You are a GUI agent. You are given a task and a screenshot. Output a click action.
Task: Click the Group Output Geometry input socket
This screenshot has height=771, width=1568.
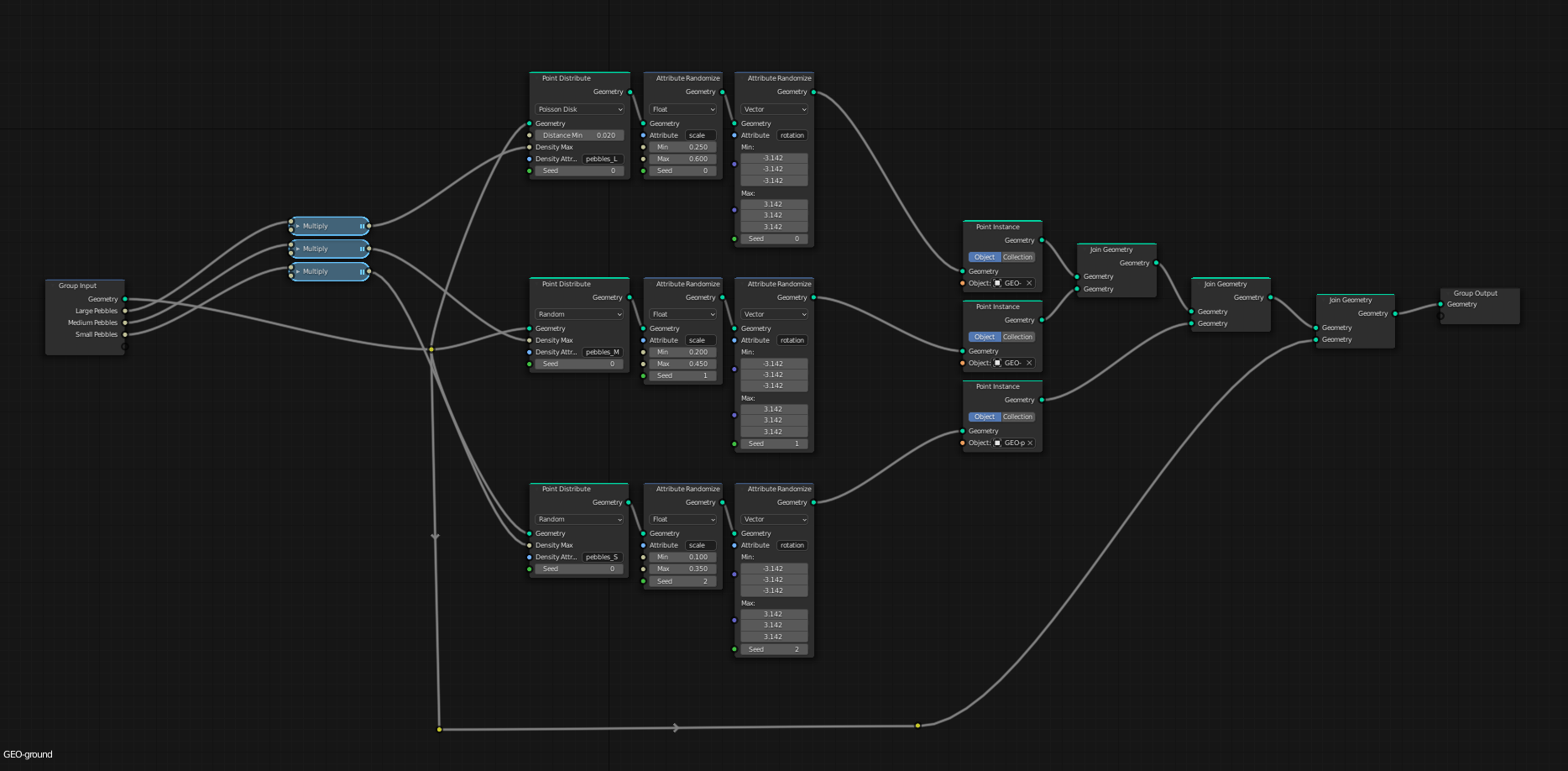[x=1440, y=304]
